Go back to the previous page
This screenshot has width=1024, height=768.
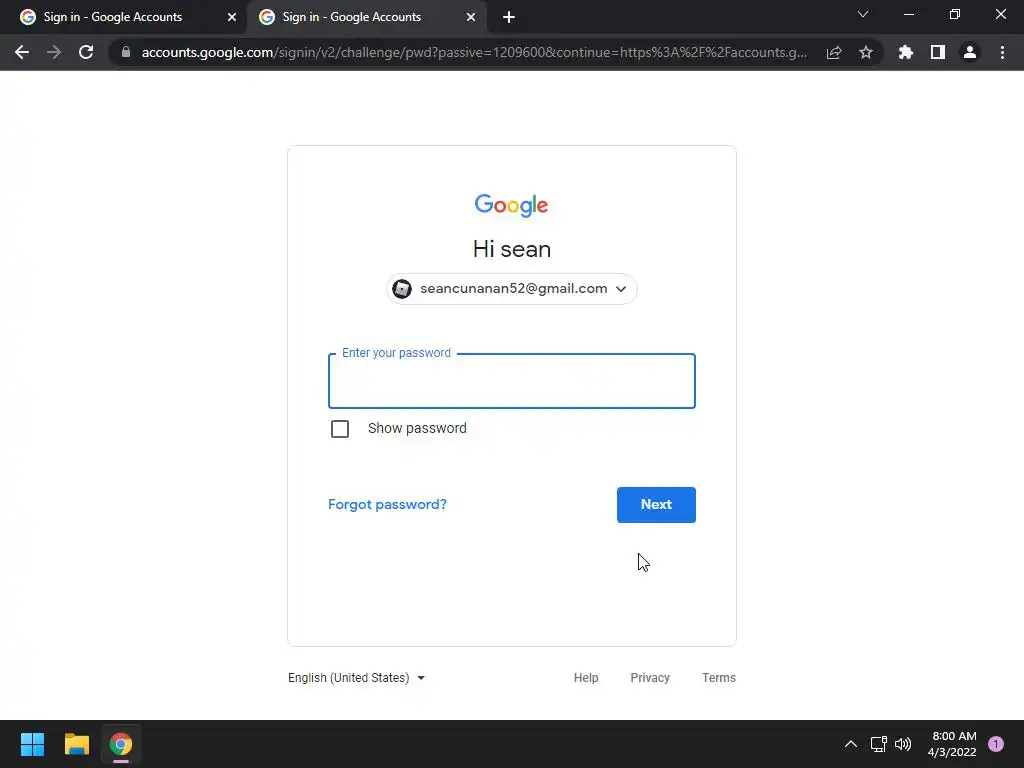(22, 52)
